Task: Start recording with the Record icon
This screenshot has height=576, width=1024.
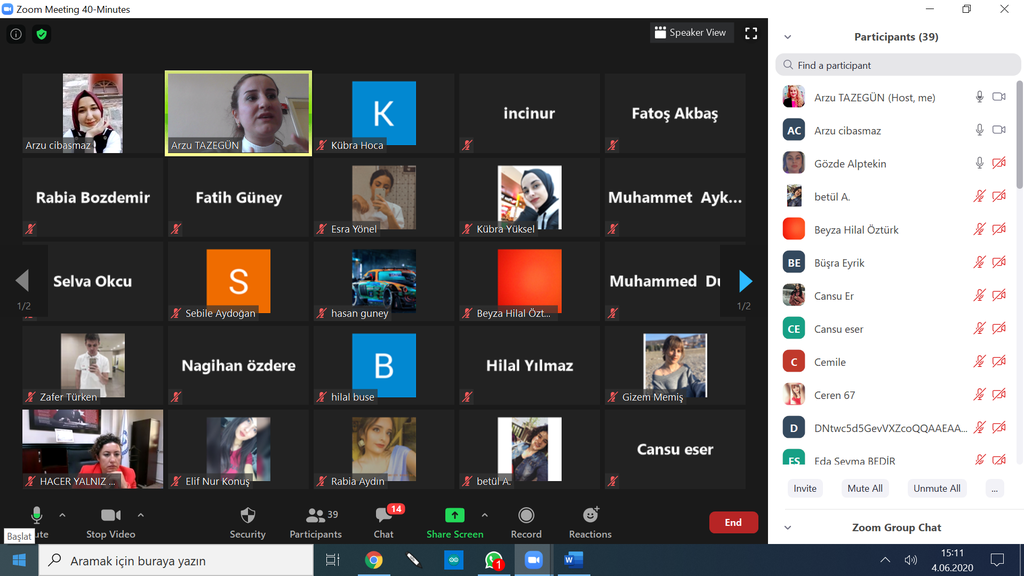Action: point(526,516)
